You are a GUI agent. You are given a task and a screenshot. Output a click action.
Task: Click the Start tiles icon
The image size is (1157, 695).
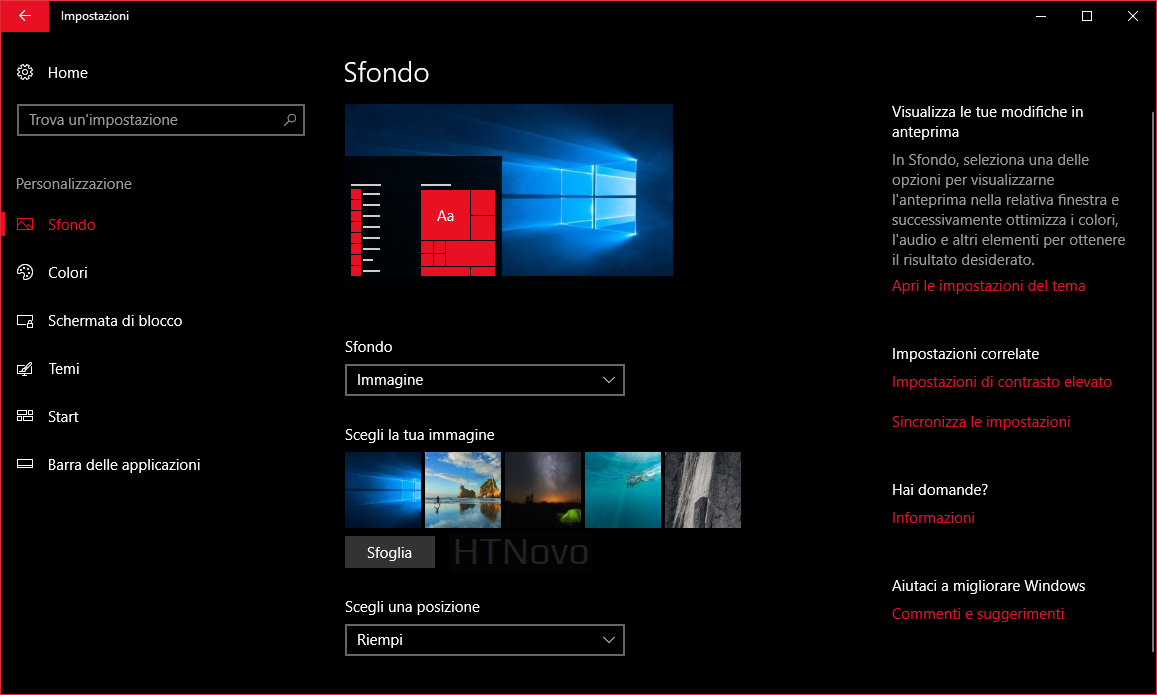coord(25,416)
